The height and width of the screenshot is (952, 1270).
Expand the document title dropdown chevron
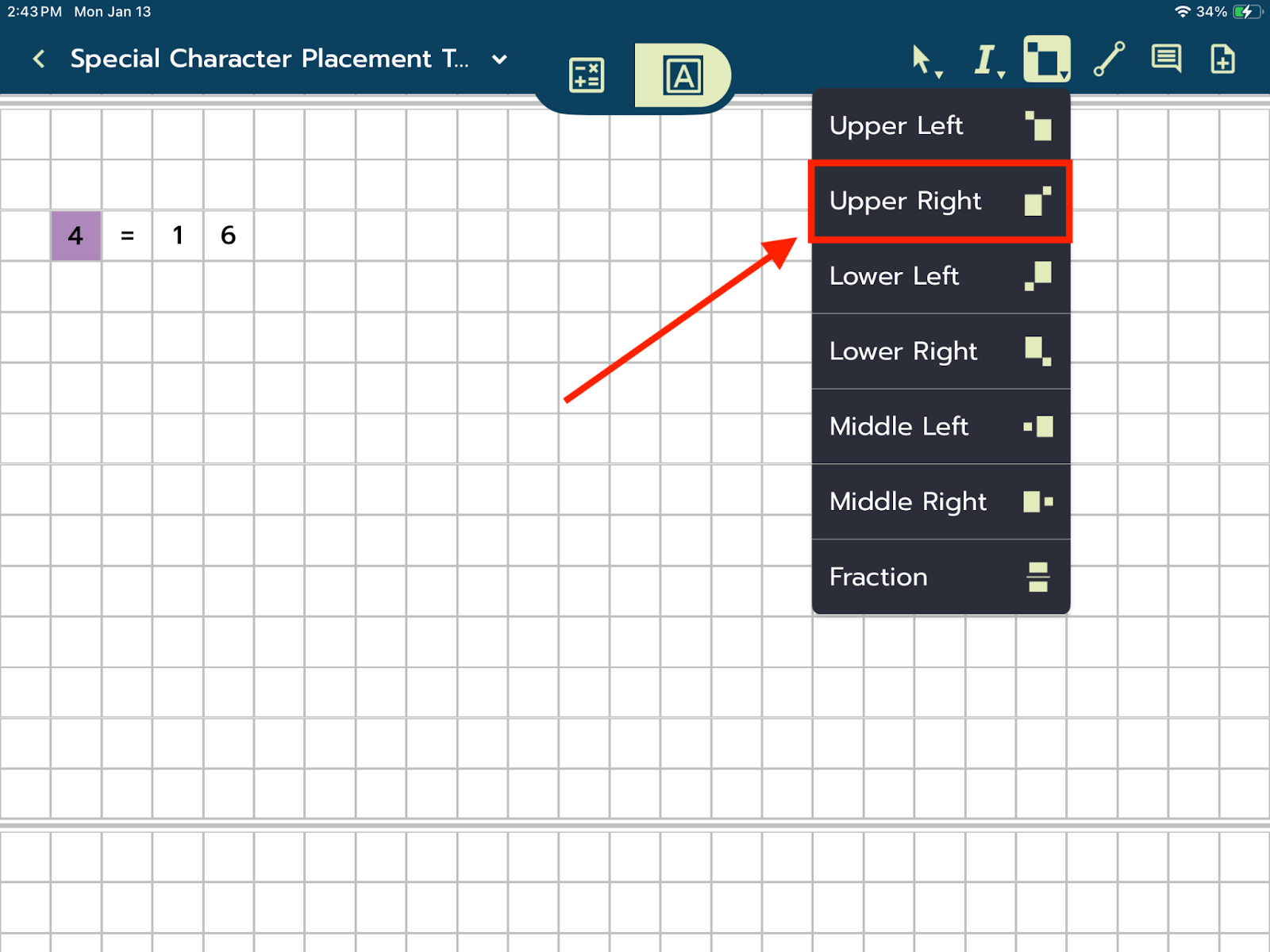point(499,59)
